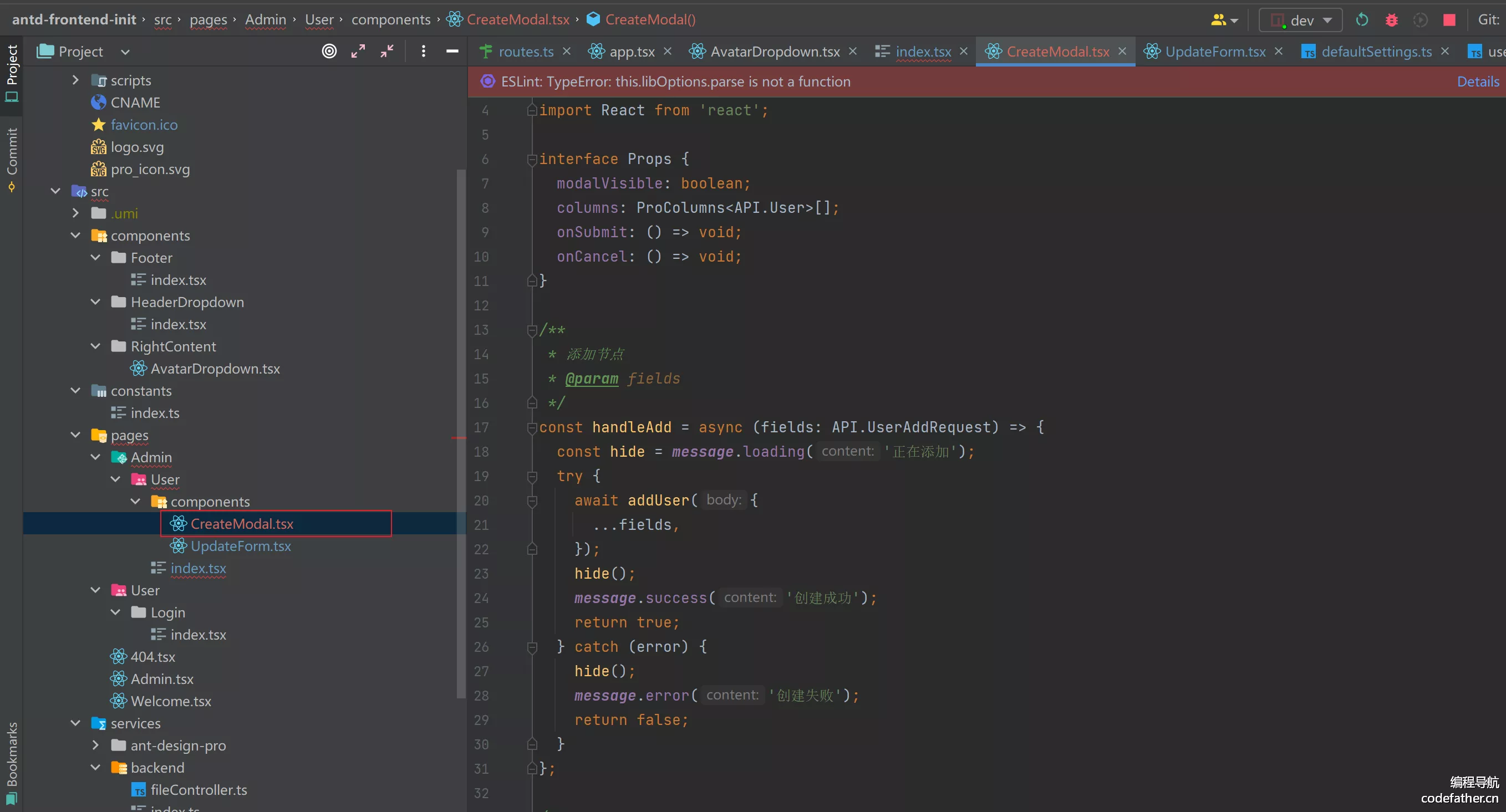Click the Git icon in top-right toolbar

[x=1491, y=19]
